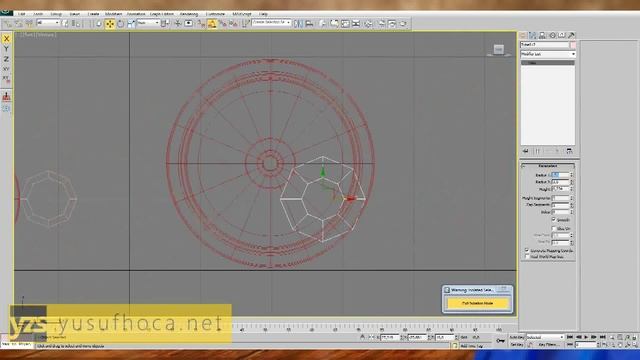This screenshot has width=640, height=360.
Task: Open the Material Editor icon
Action: tap(368, 24)
